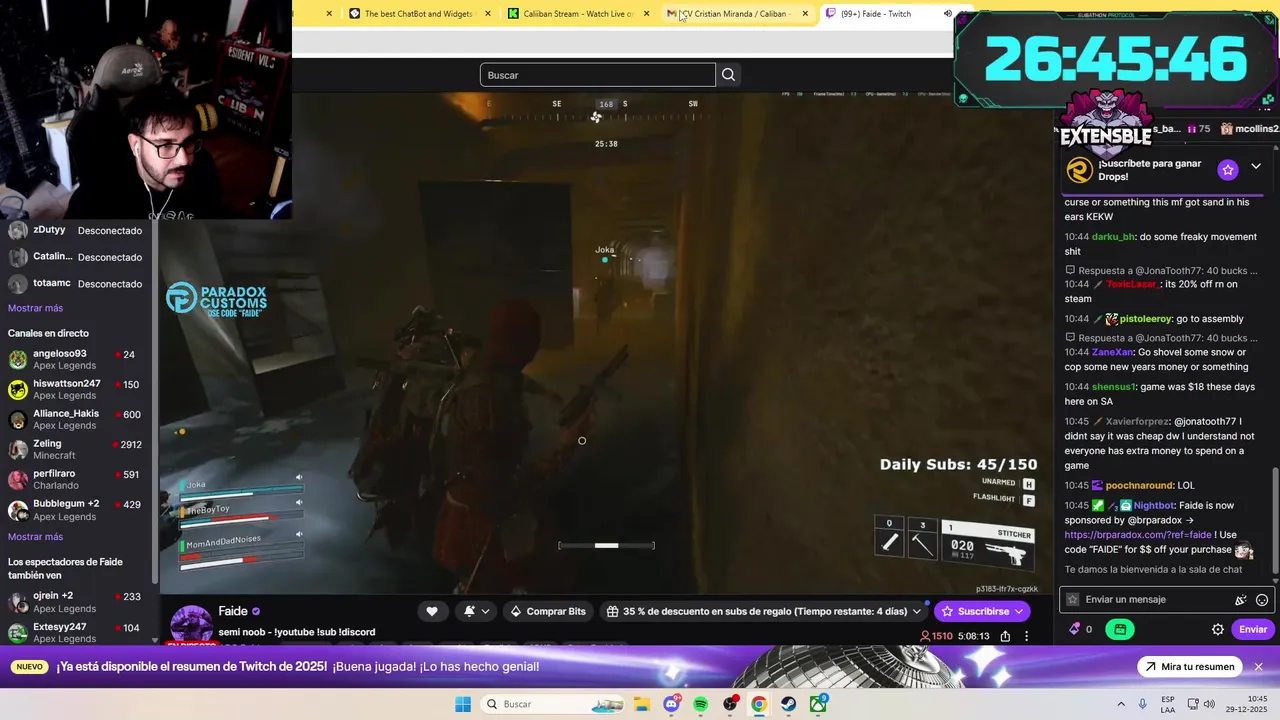The width and height of the screenshot is (1280, 720).
Task: Focus the Twitch Buscar search field
Action: click(598, 75)
